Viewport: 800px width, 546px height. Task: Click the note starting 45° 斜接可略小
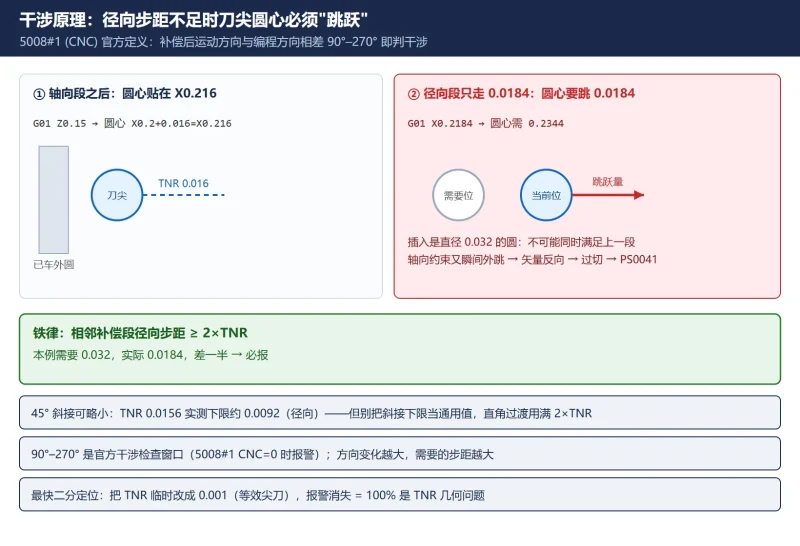tap(400, 412)
